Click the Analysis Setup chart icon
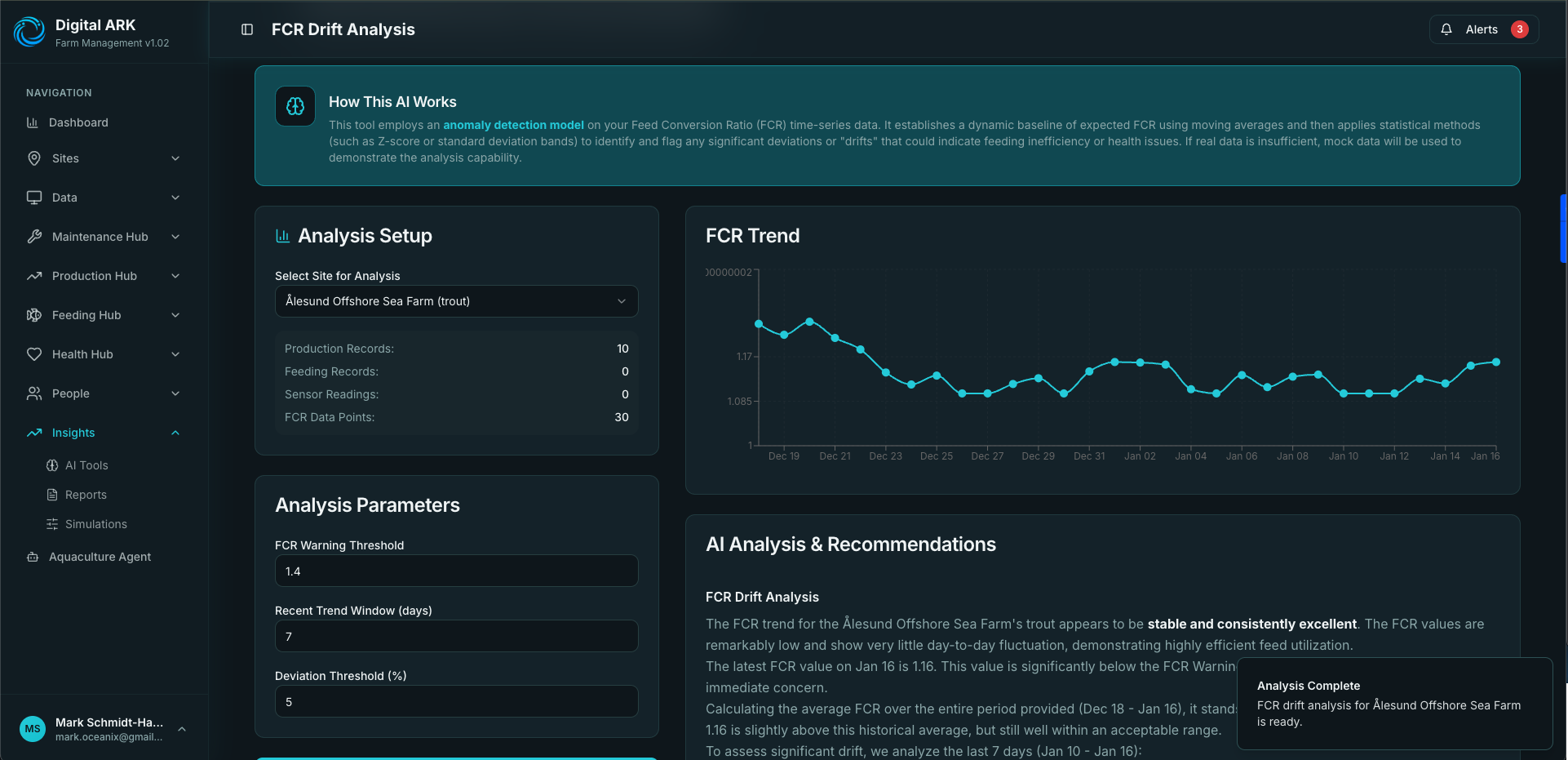 point(283,236)
